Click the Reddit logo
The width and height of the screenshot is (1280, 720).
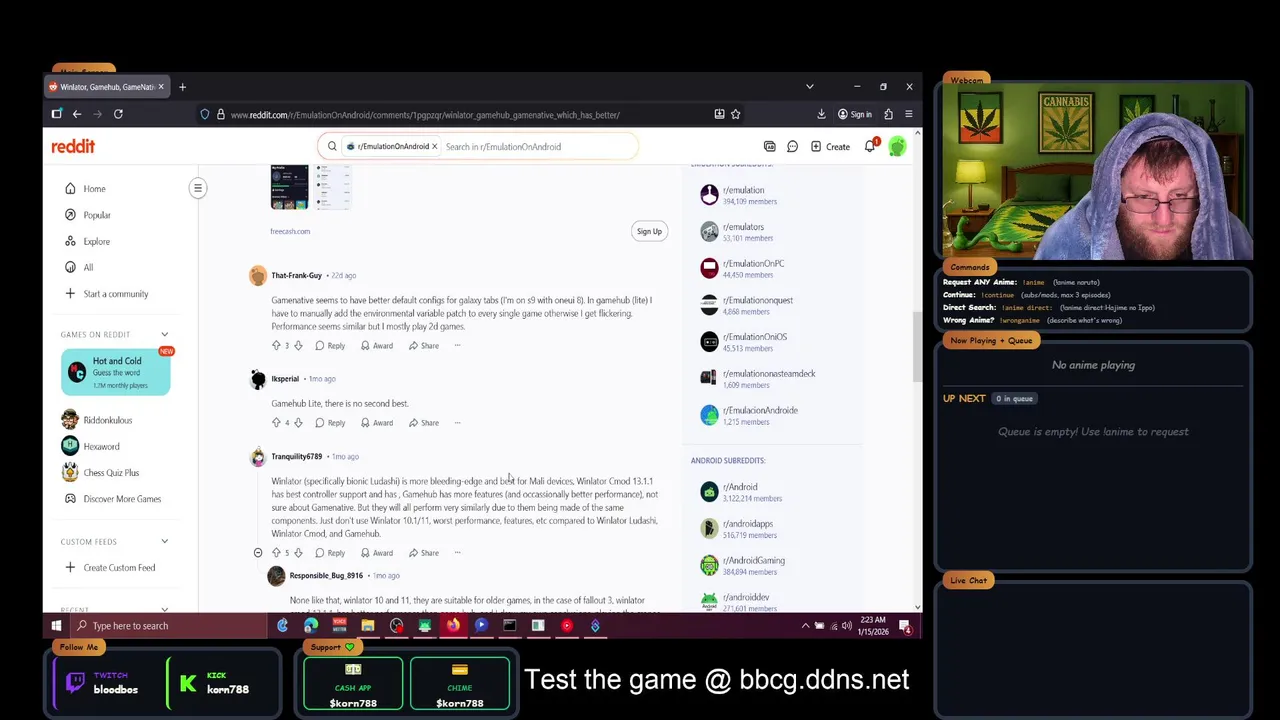click(x=73, y=147)
